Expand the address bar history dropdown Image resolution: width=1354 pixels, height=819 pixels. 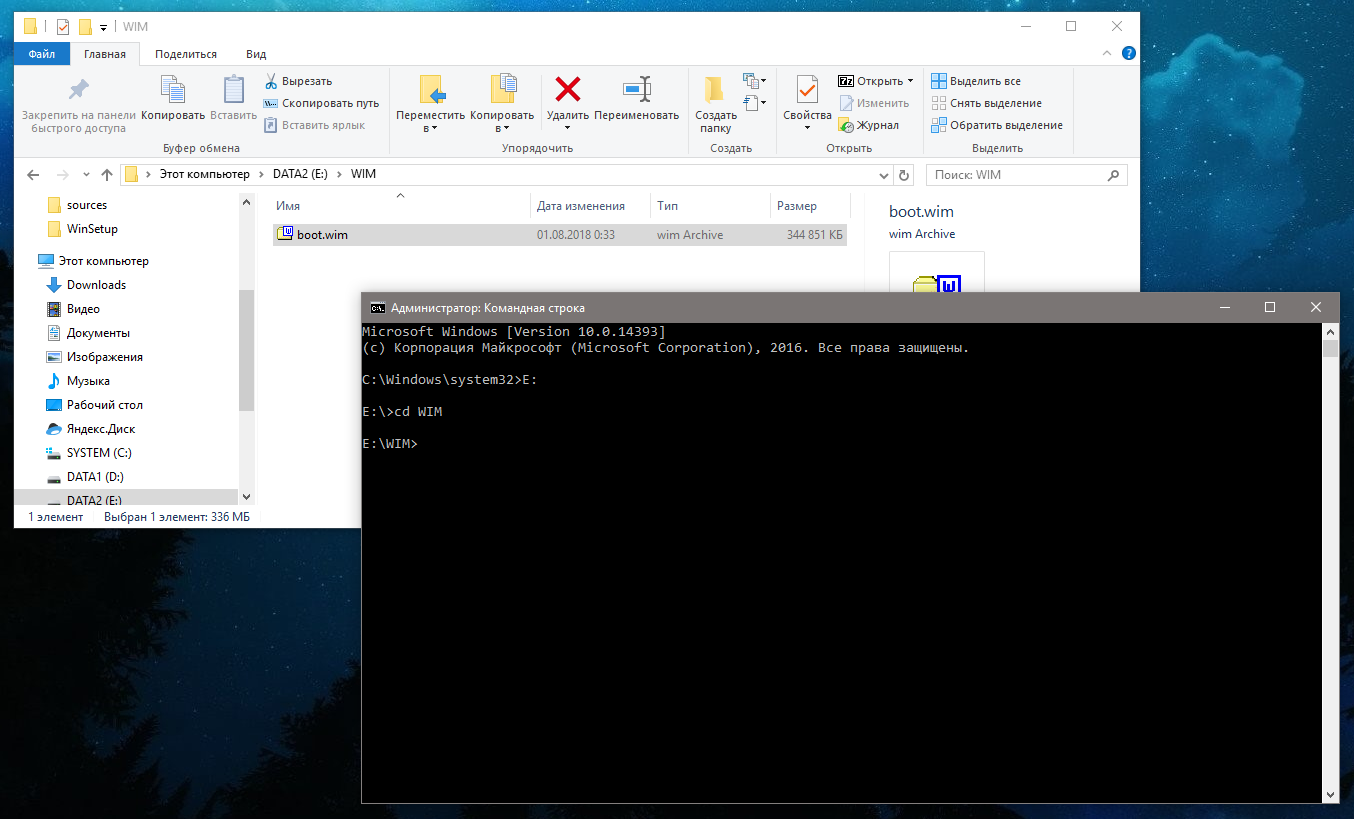(x=883, y=175)
